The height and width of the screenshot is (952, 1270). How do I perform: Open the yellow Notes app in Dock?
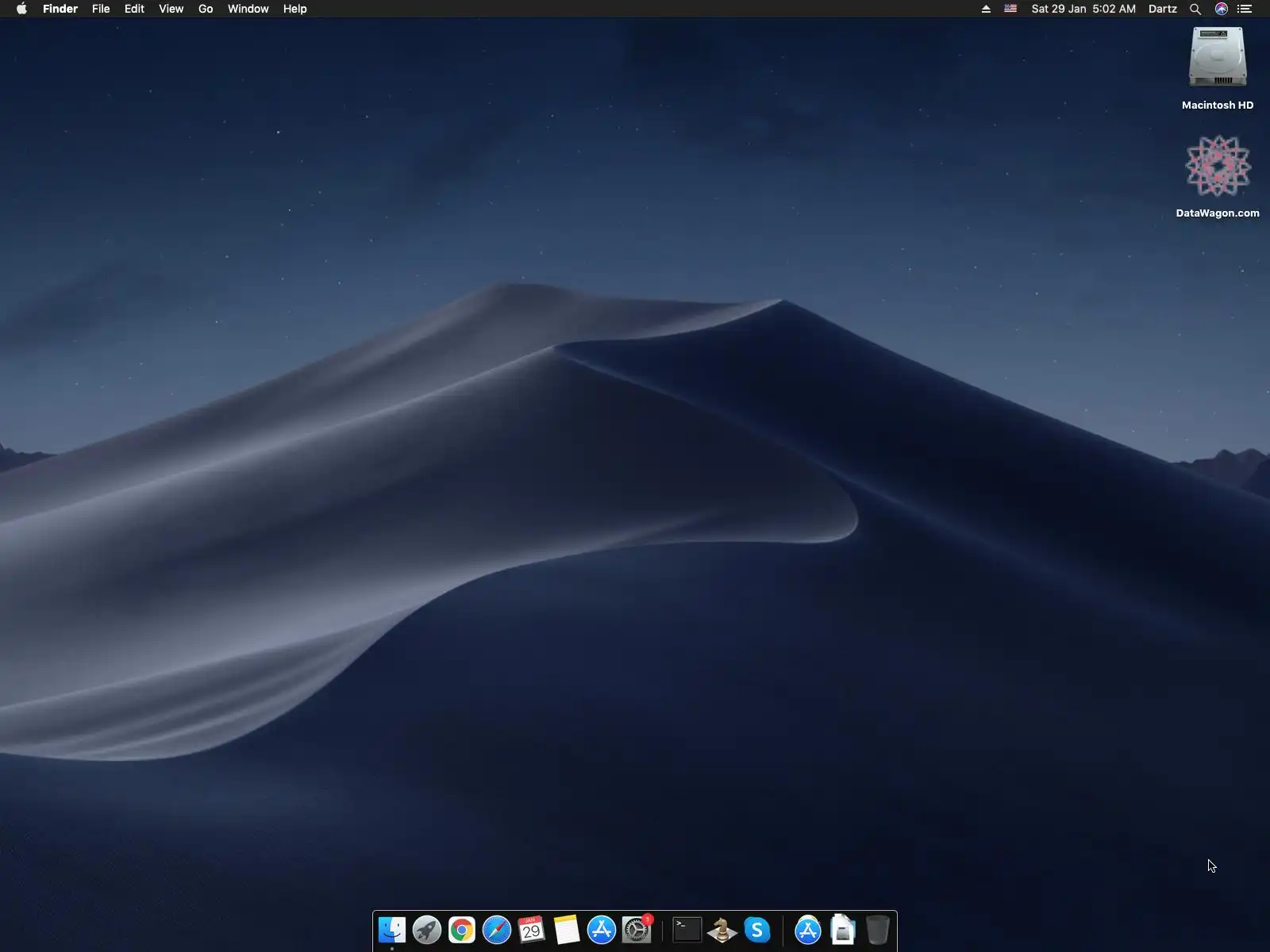pyautogui.click(x=567, y=930)
